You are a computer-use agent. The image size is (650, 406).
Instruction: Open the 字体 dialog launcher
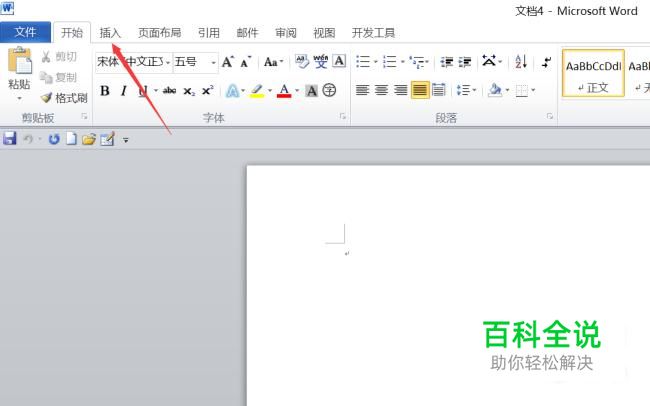coord(343,117)
